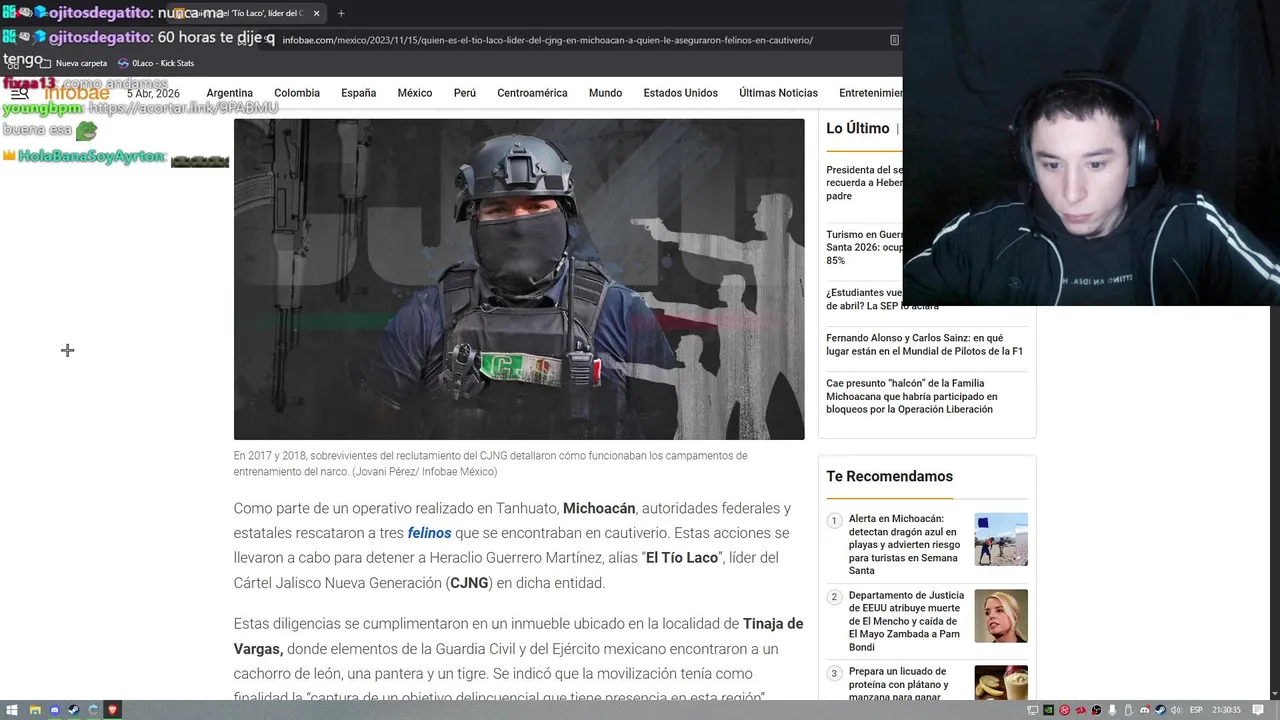1280x720 pixels.
Task: Open the Colombia section
Action: coord(297,93)
